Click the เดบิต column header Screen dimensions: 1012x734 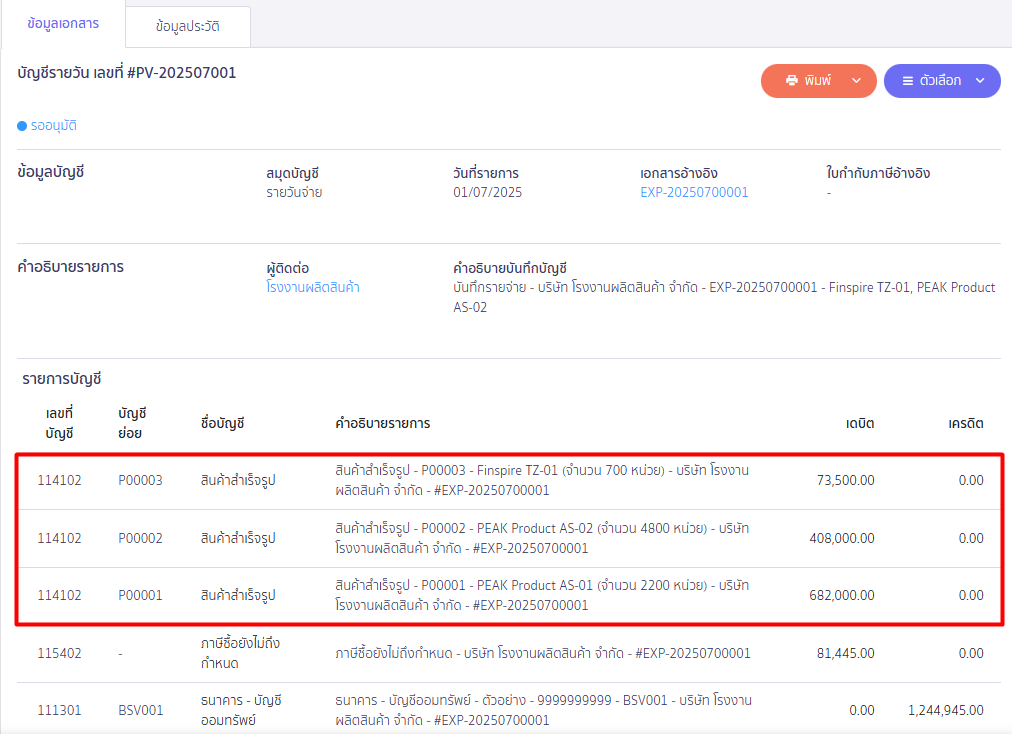(859, 423)
